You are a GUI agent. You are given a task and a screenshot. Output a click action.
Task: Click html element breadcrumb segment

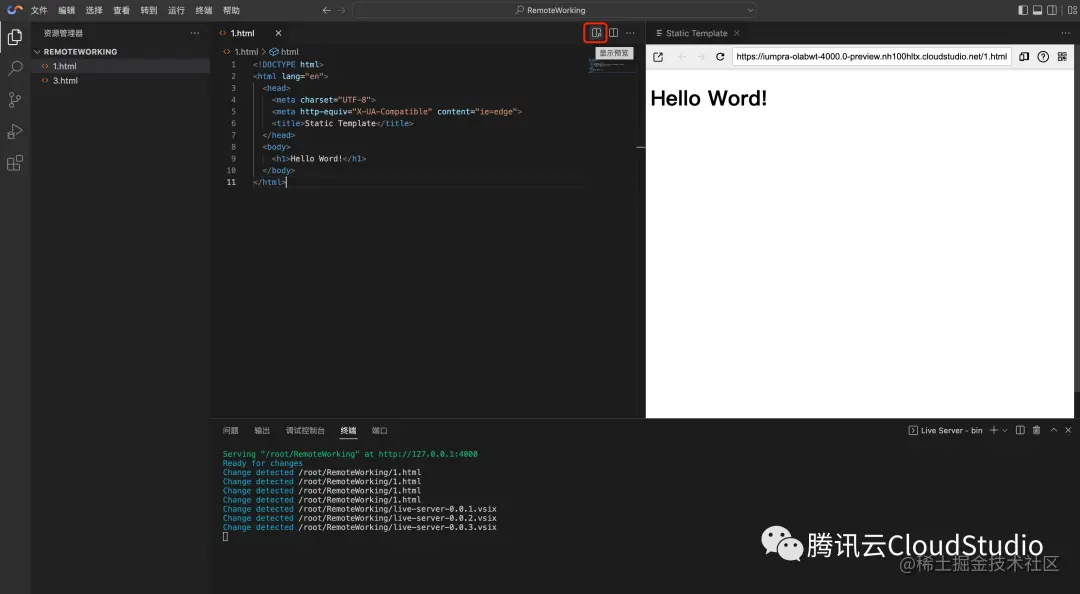point(290,52)
